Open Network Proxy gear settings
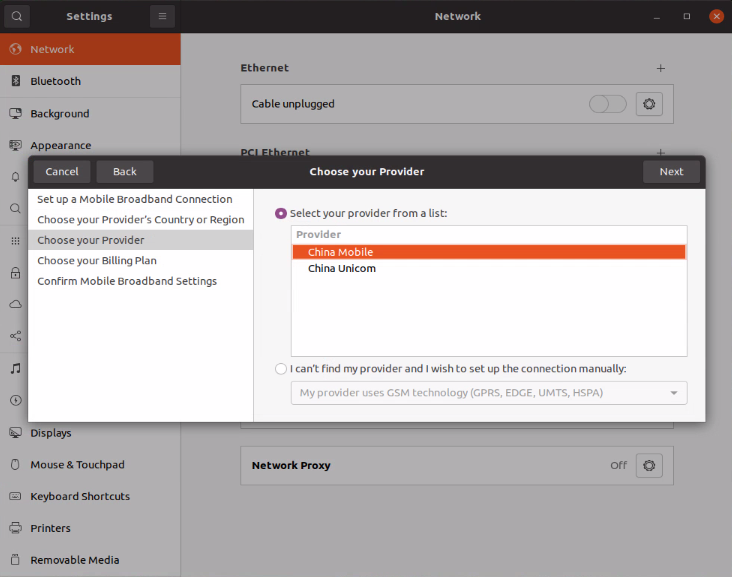732x577 pixels. pyautogui.click(x=649, y=465)
